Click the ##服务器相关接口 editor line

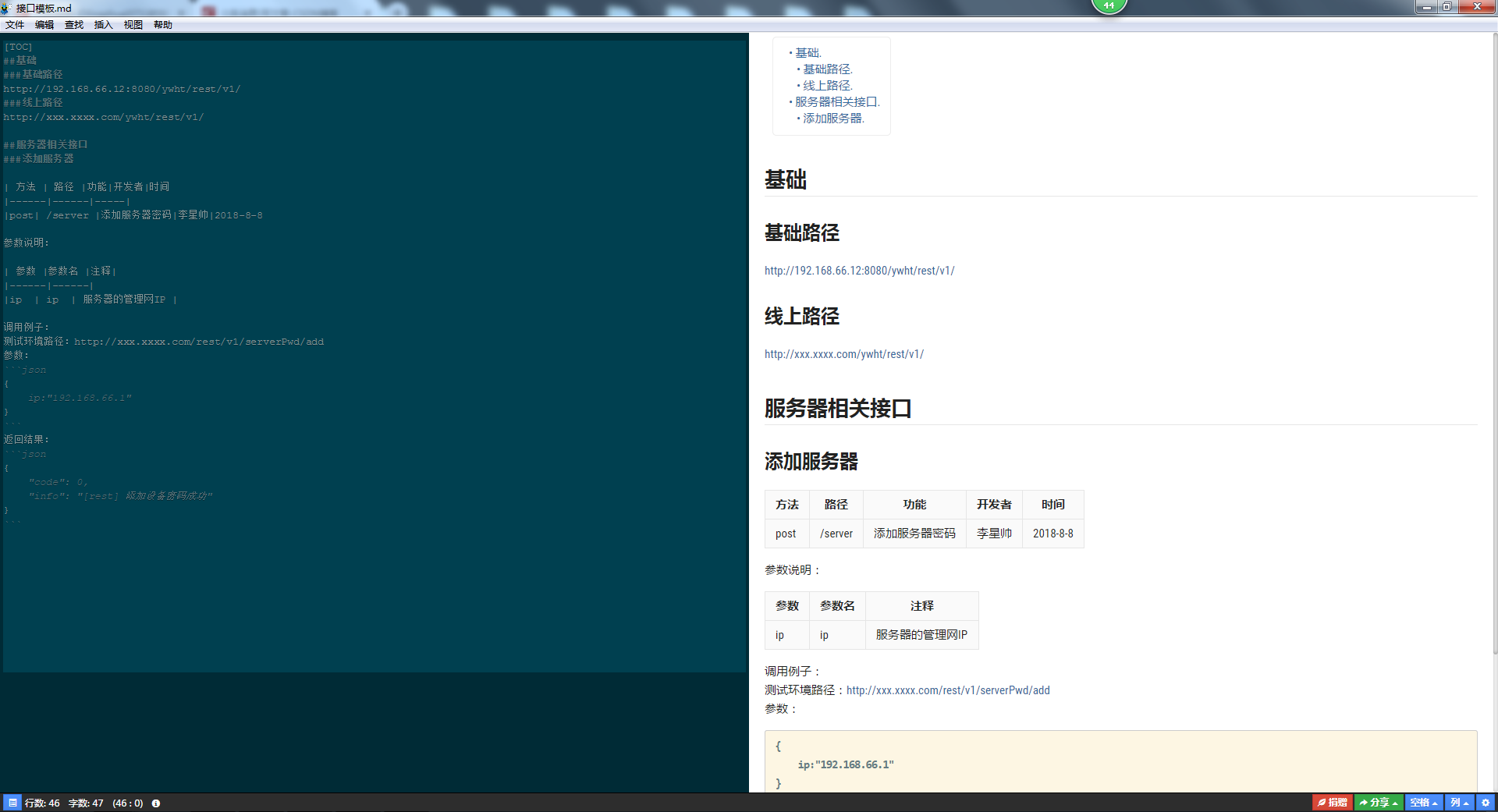[x=45, y=145]
